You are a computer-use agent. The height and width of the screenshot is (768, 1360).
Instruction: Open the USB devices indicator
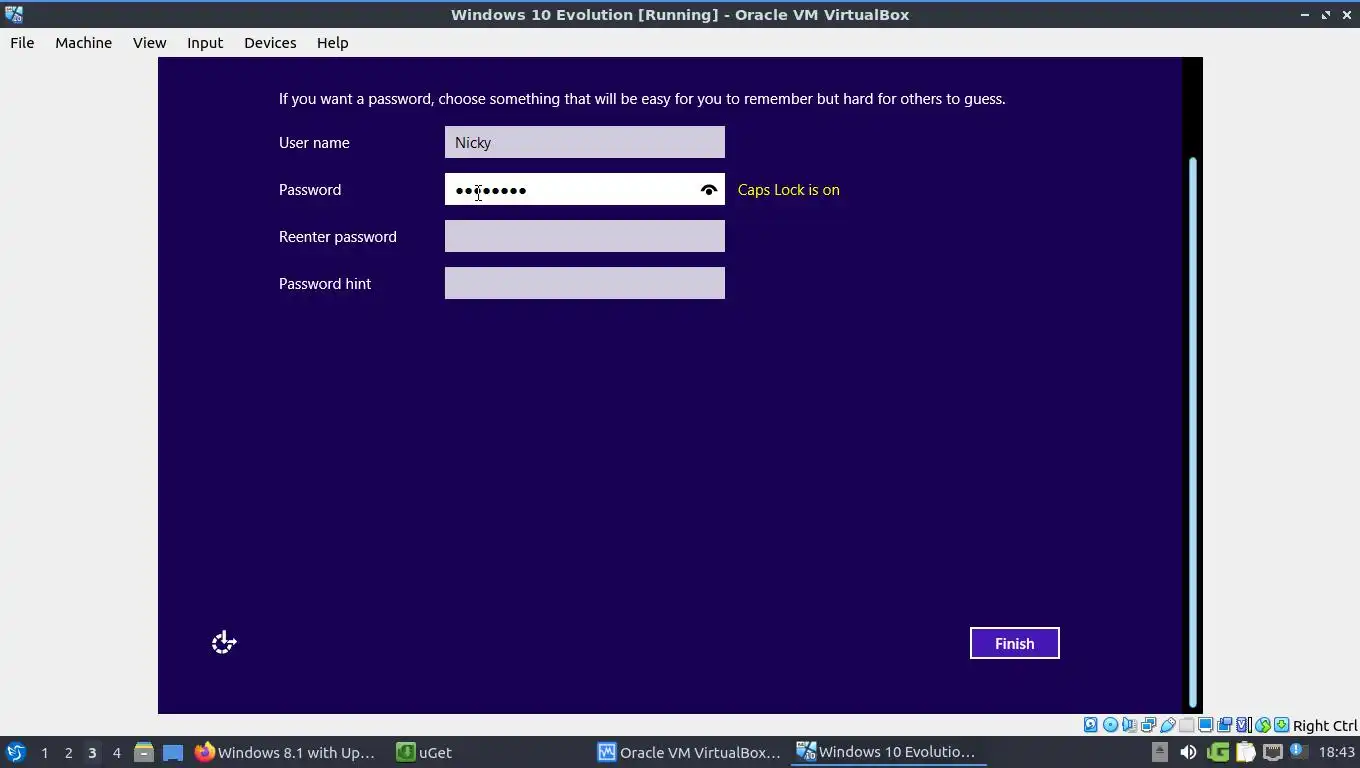[1167, 725]
